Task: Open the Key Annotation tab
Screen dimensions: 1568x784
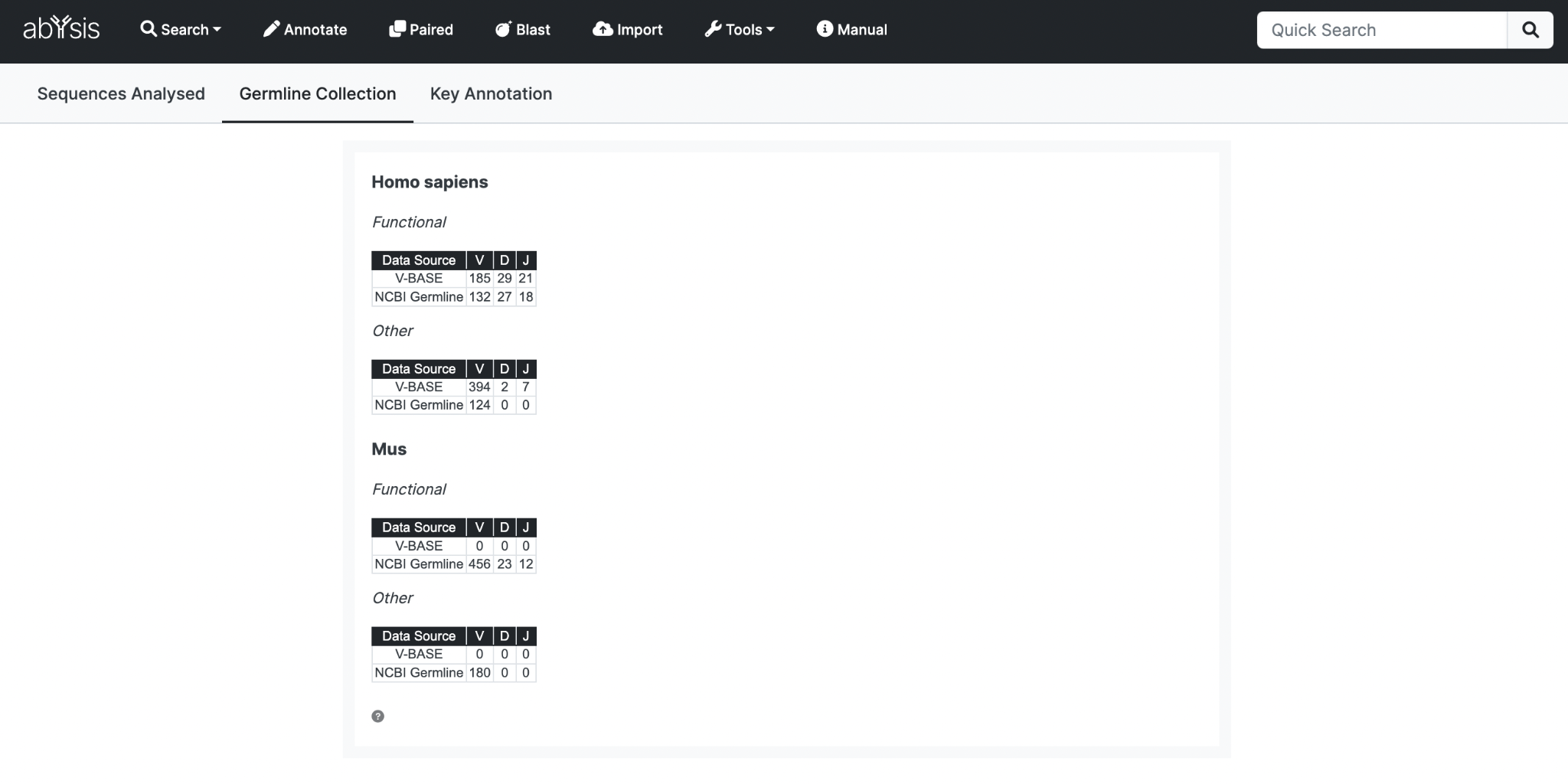Action: coord(491,93)
